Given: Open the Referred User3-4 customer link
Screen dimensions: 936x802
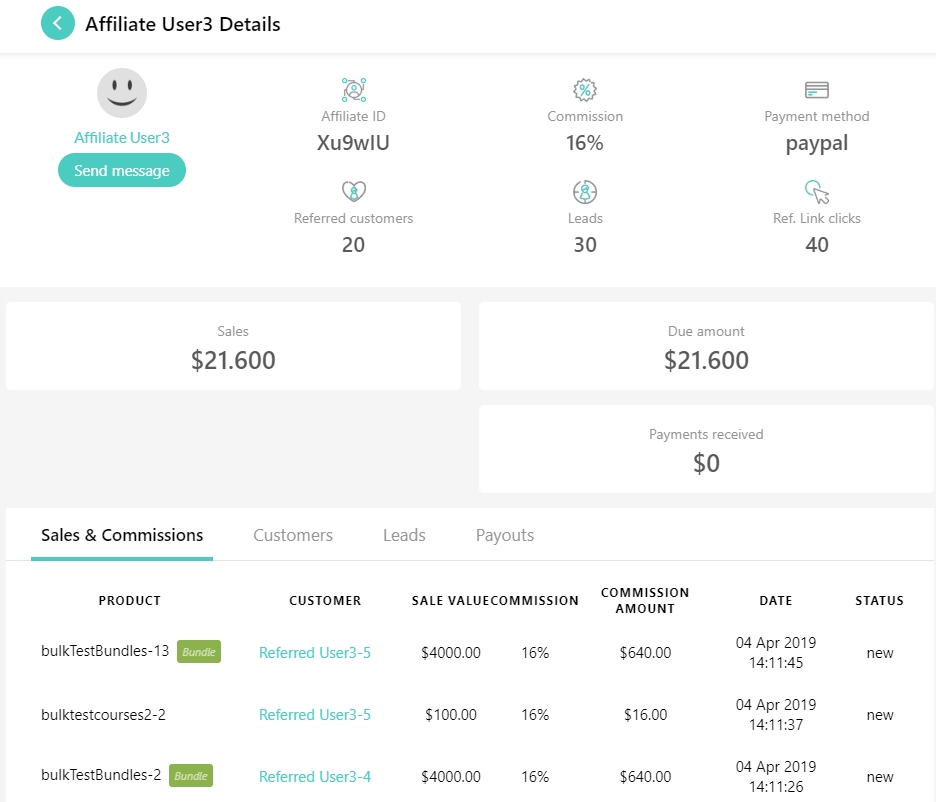Looking at the screenshot, I should tap(315, 777).
